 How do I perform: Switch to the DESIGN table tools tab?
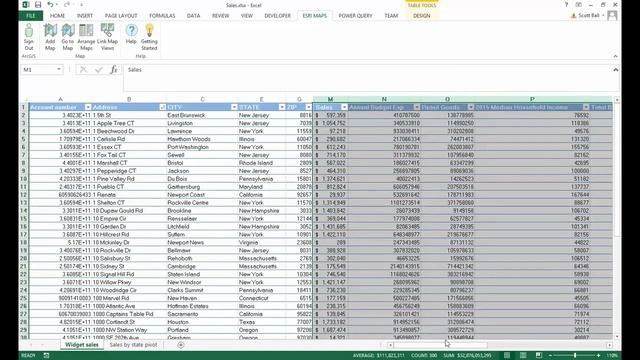pyautogui.click(x=422, y=16)
